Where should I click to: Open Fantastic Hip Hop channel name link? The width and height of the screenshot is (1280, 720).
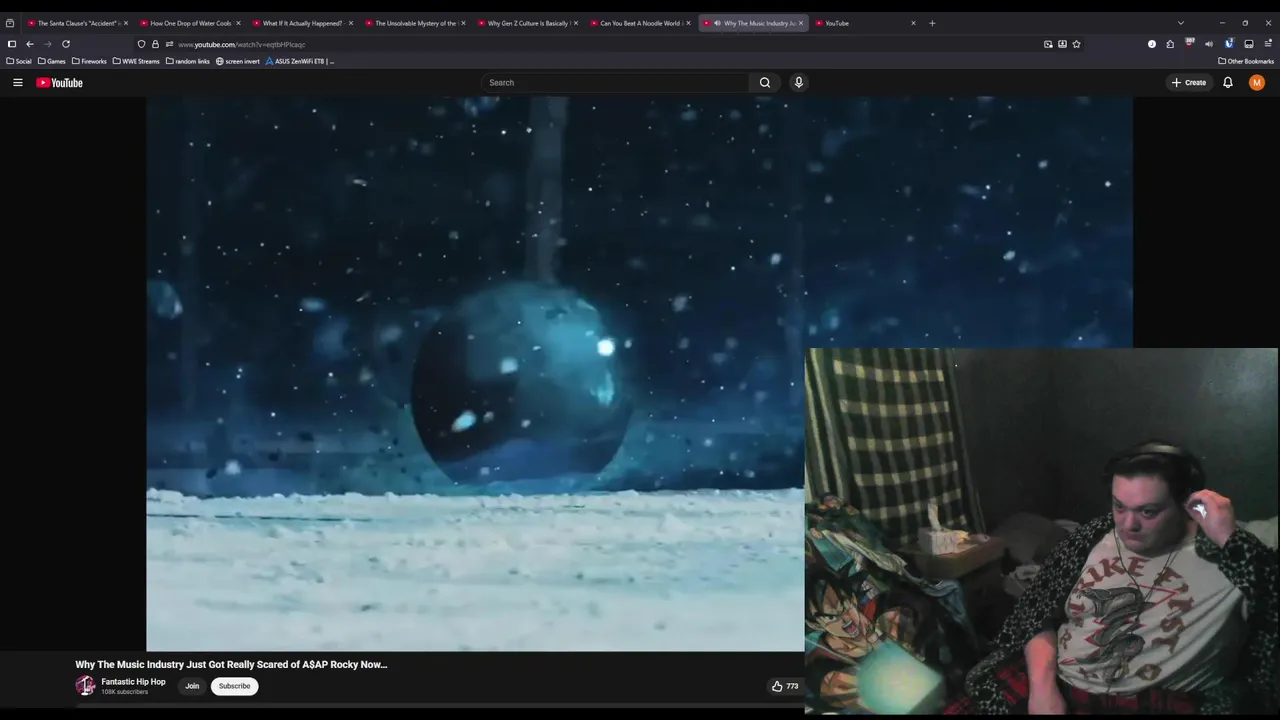(x=133, y=682)
